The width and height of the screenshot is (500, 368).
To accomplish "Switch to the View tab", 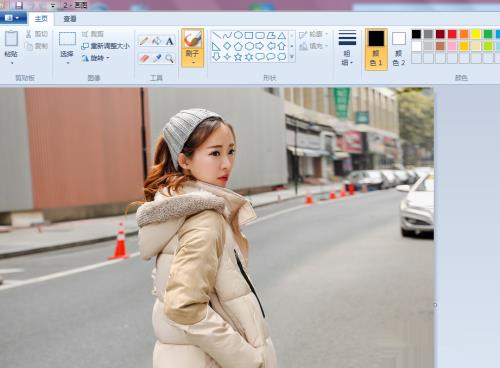I will coord(70,19).
